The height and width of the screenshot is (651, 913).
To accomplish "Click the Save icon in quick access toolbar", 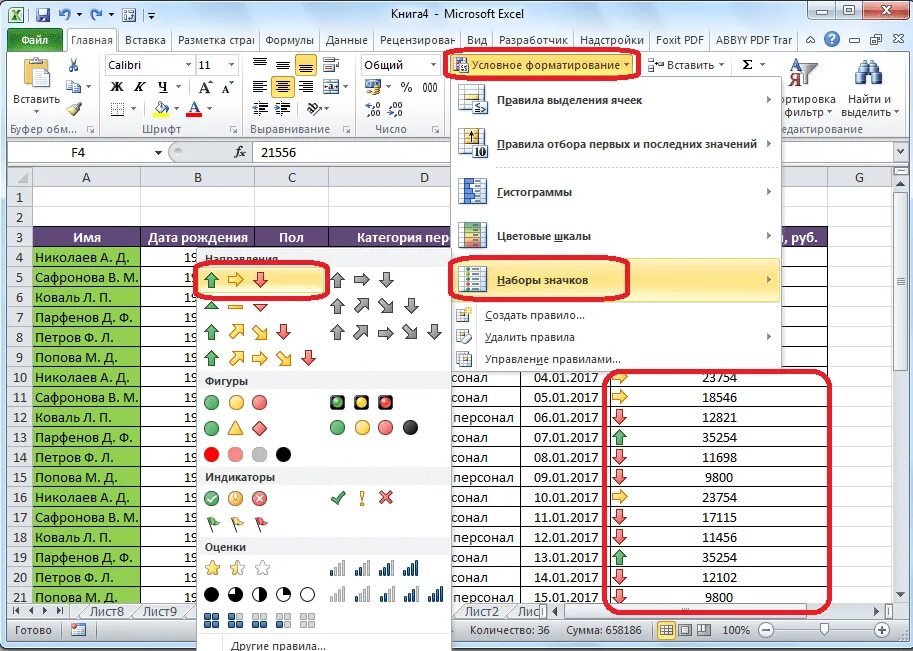I will (x=42, y=15).
